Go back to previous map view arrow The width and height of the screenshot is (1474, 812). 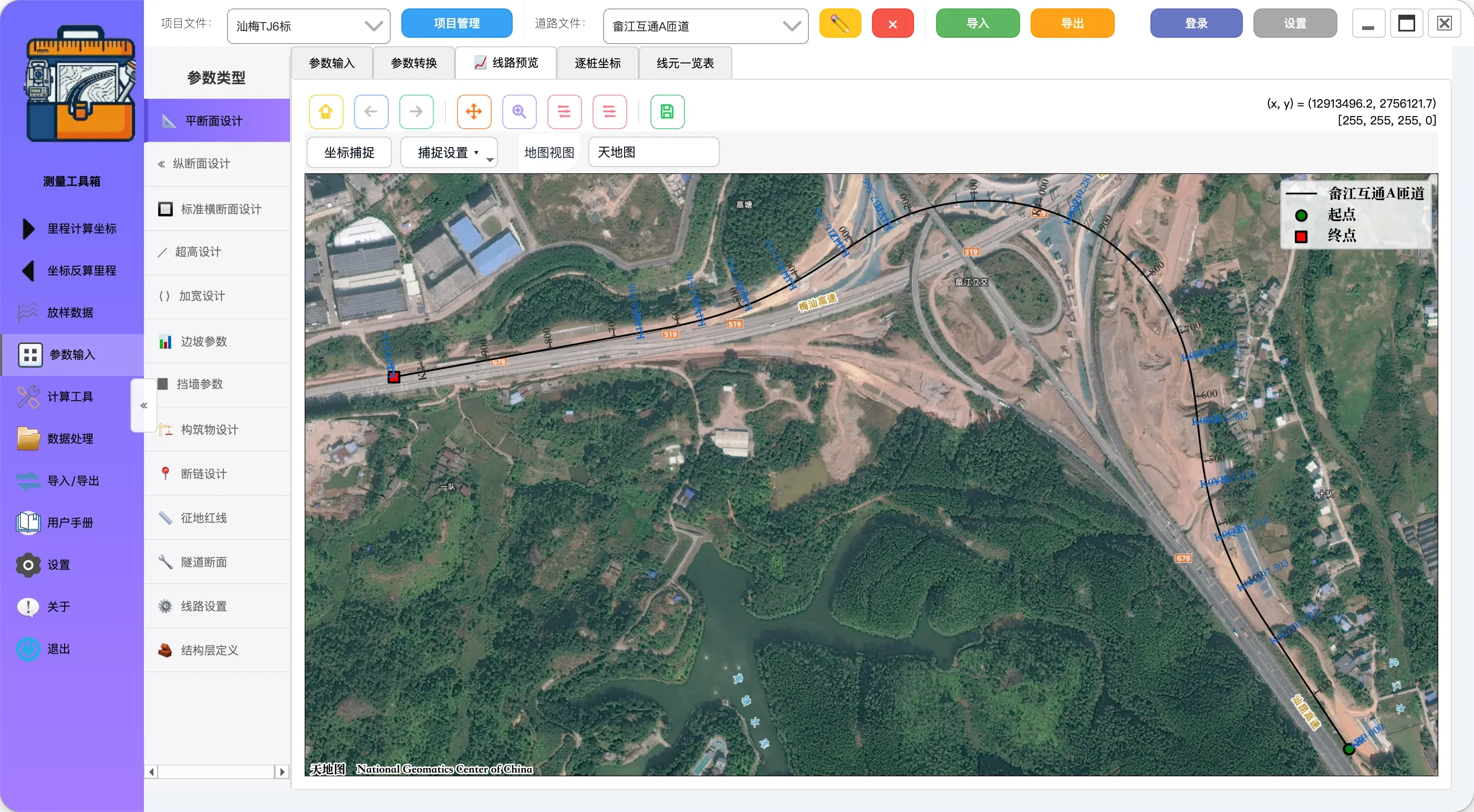pyautogui.click(x=371, y=111)
